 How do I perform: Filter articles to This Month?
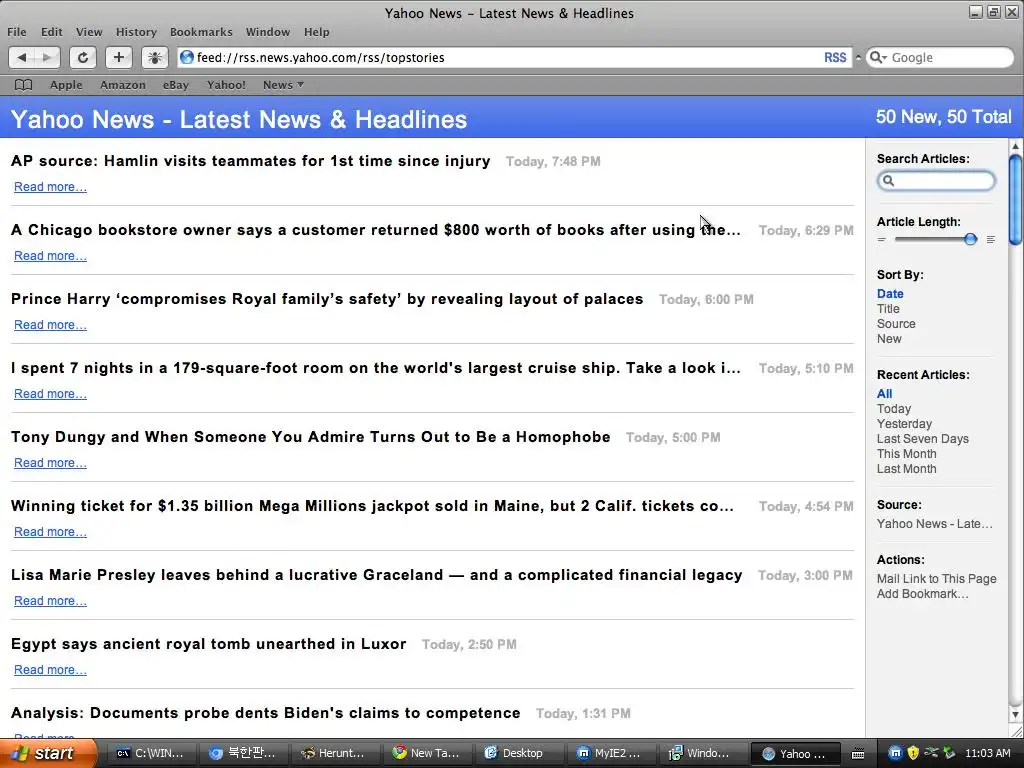[x=906, y=454]
